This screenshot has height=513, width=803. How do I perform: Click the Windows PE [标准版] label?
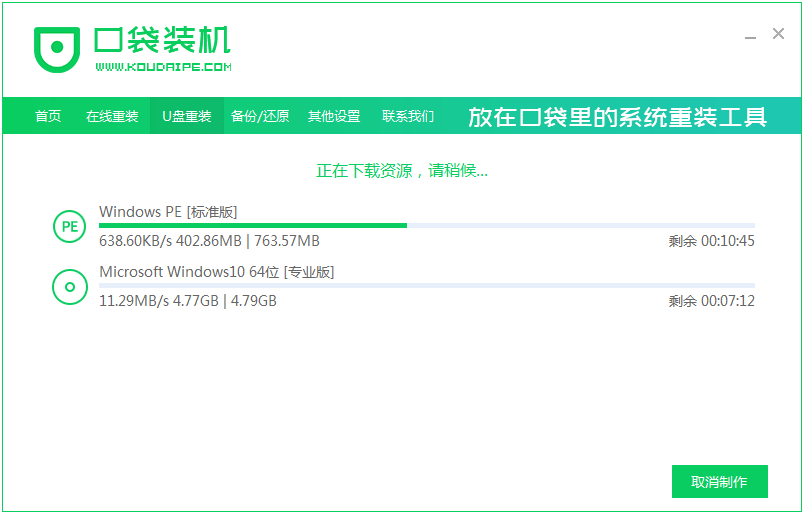[x=168, y=211]
